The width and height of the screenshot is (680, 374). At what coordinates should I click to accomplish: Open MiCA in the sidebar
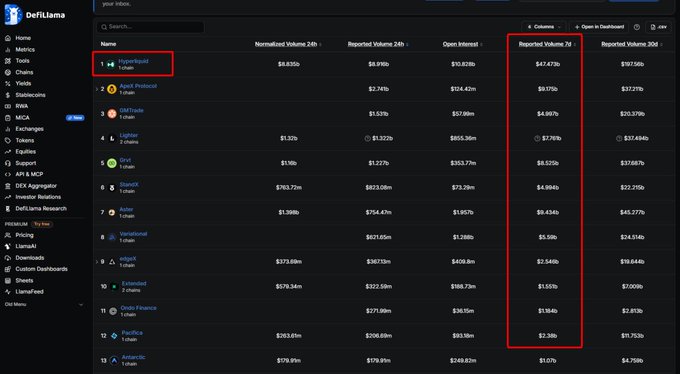[x=23, y=118]
